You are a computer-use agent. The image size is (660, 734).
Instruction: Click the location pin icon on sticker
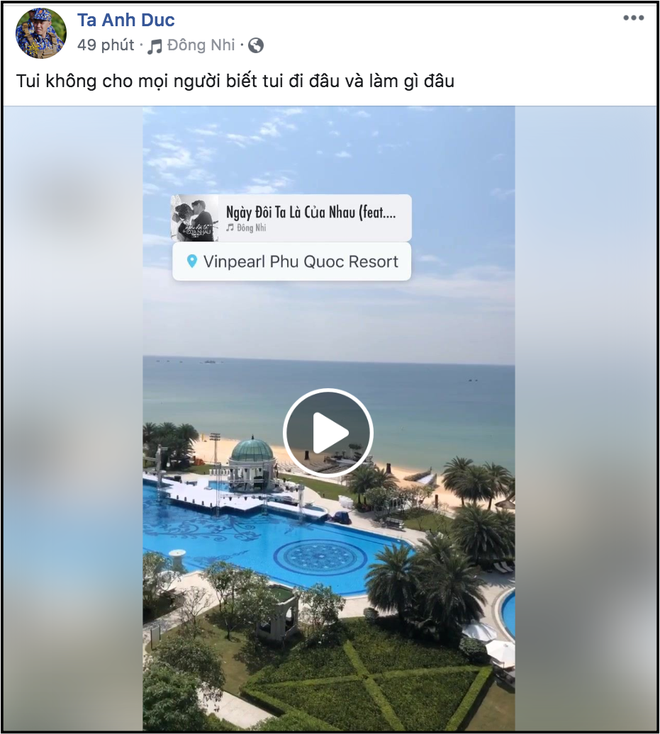(x=191, y=261)
